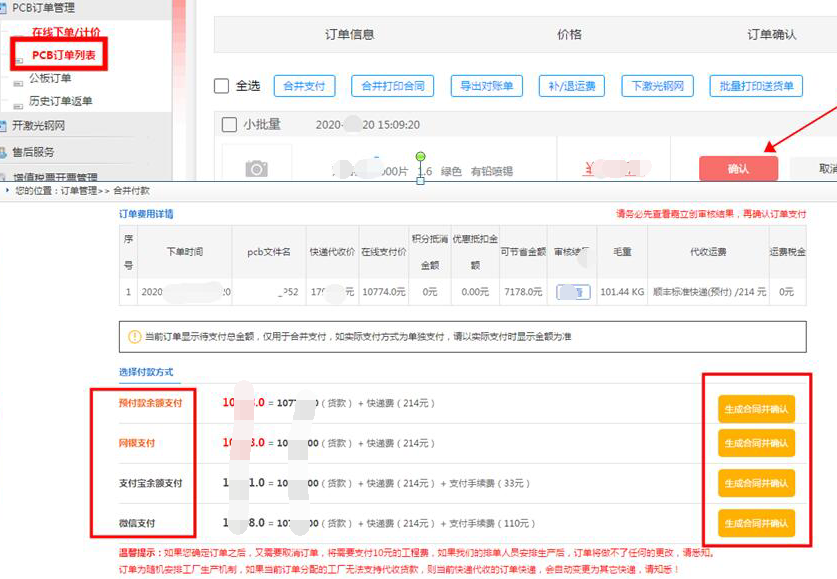
Task: Tick the 全选 select-all checkbox
Action: pyautogui.click(x=222, y=86)
